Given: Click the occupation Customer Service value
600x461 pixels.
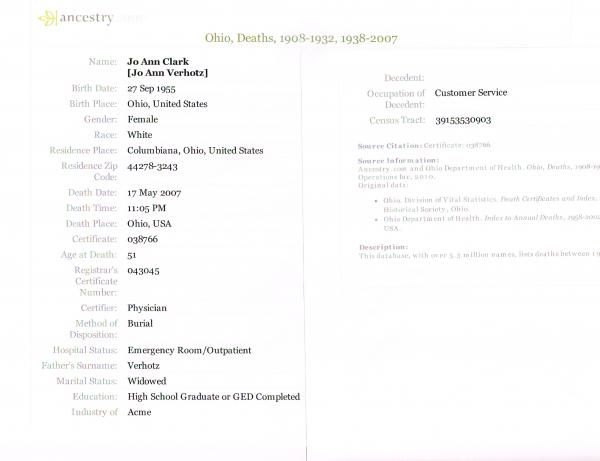Looking at the screenshot, I should point(471,93).
